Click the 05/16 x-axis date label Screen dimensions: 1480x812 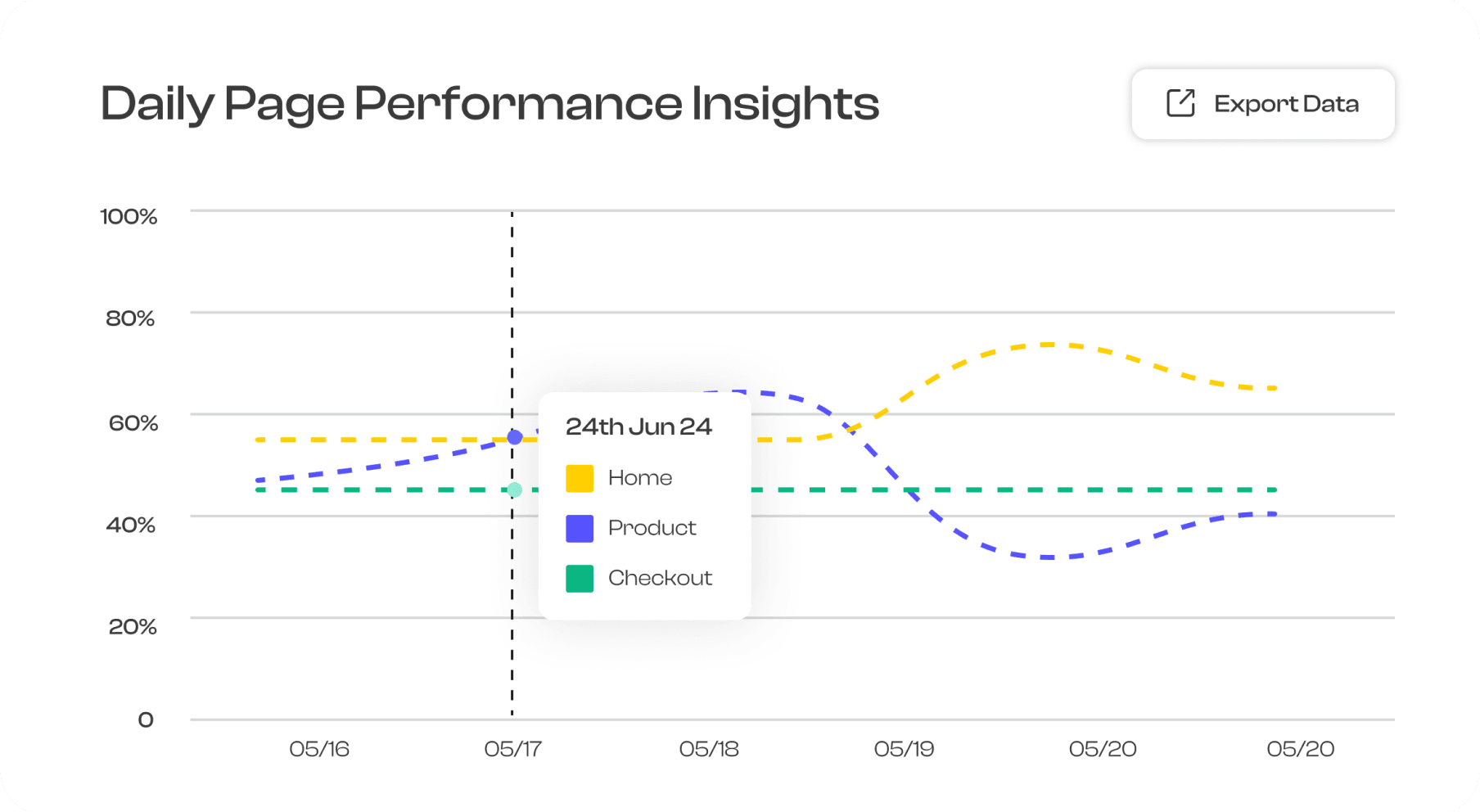click(319, 749)
